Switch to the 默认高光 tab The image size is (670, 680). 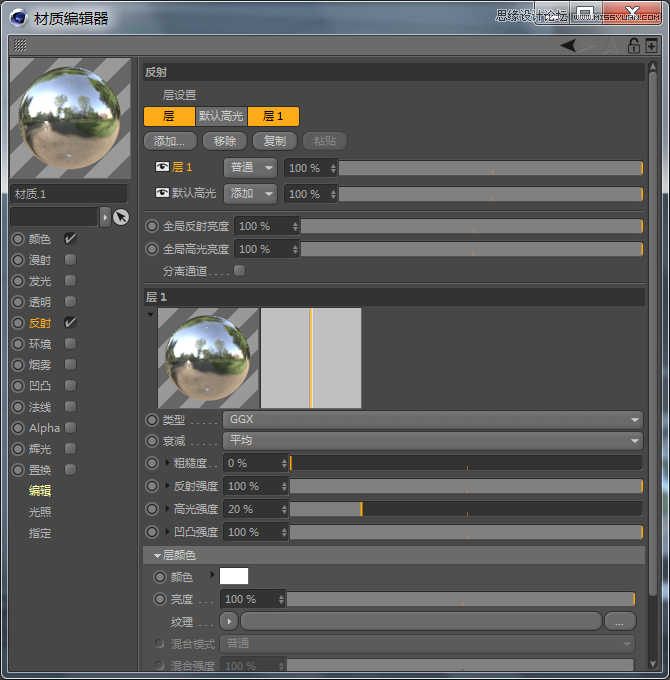[x=221, y=116]
